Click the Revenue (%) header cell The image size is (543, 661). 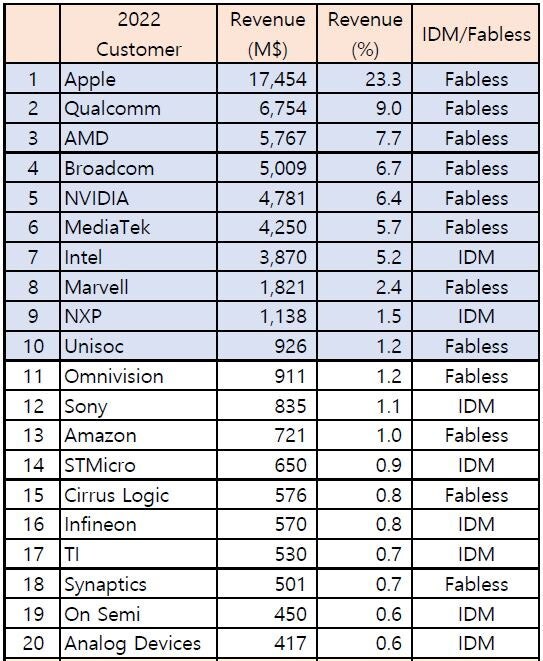point(365,34)
